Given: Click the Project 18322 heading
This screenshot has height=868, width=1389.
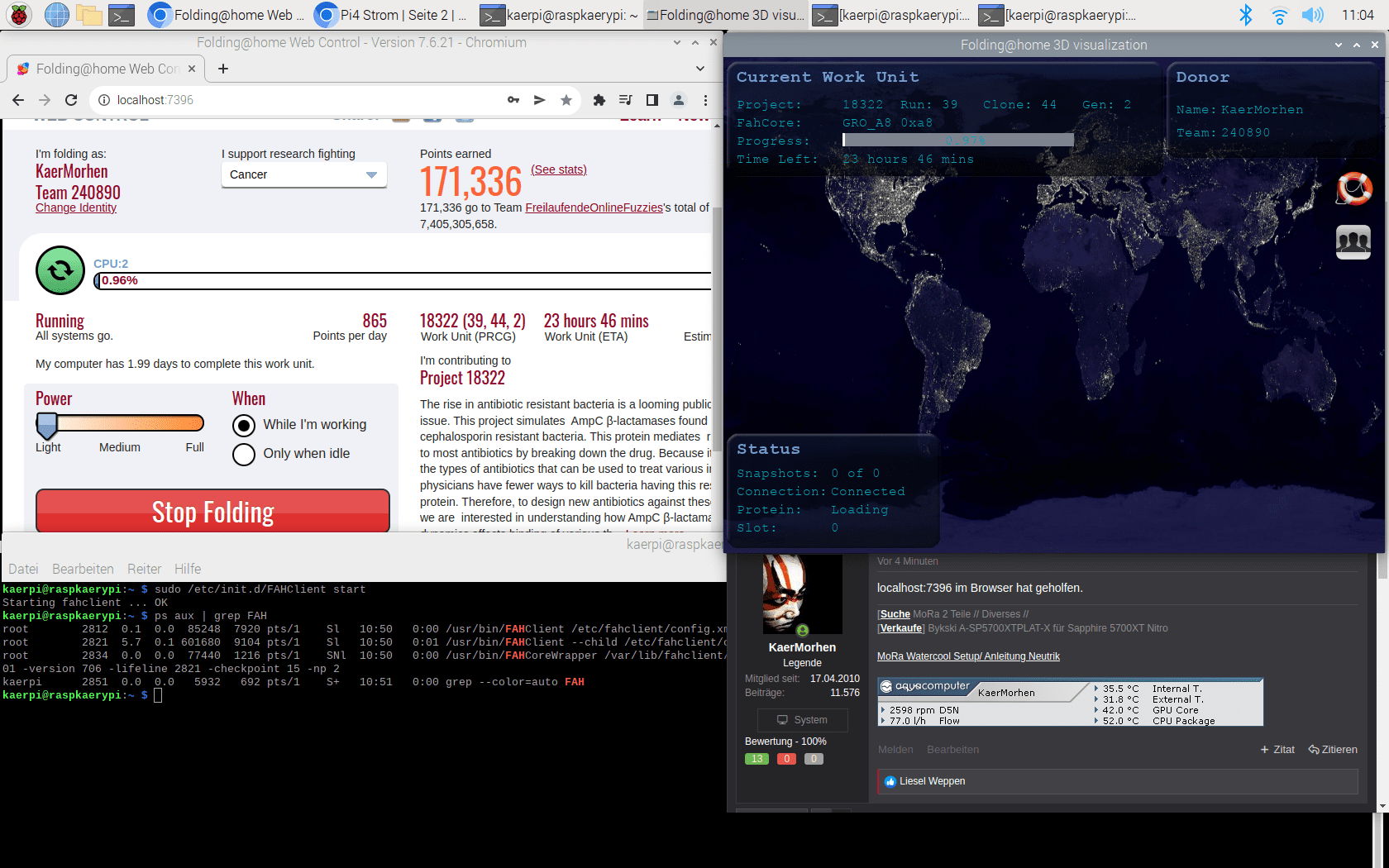Looking at the screenshot, I should [462, 379].
